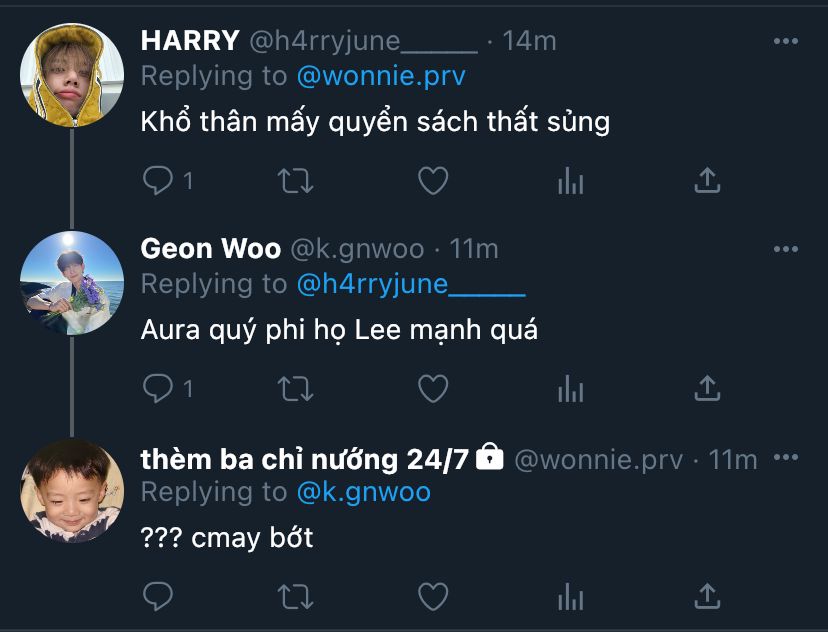Open more options on @wonnie.prv's tweet

pos(786,458)
